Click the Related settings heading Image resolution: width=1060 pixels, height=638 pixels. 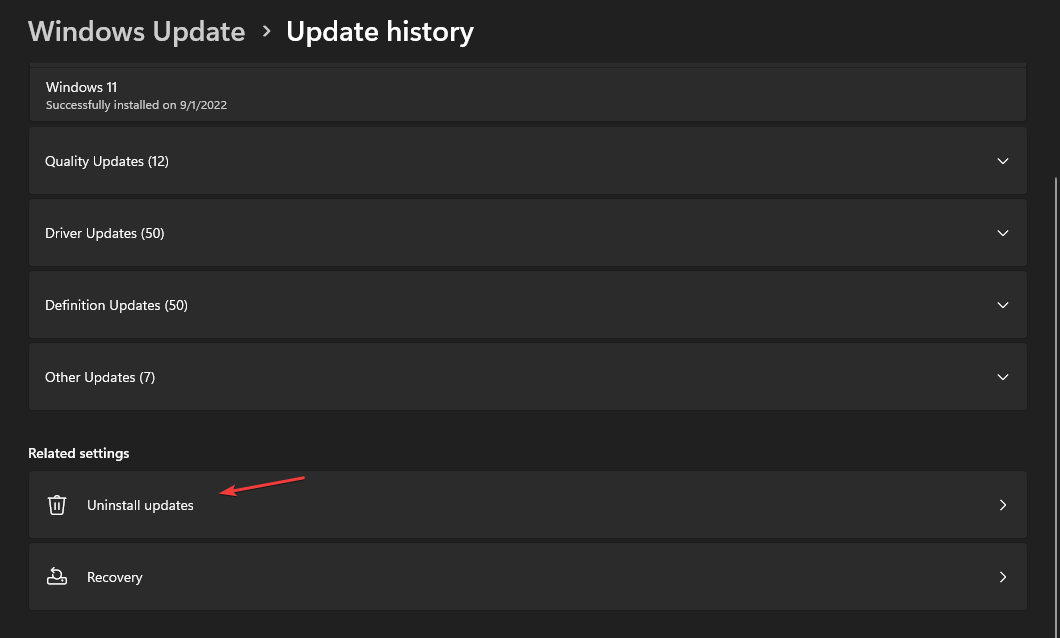[x=78, y=453]
